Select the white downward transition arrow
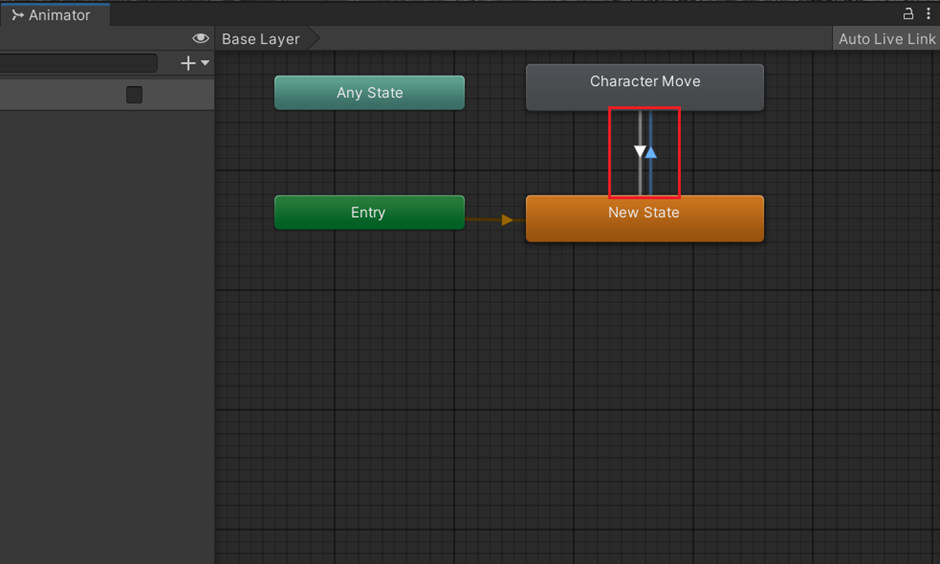 coord(640,152)
